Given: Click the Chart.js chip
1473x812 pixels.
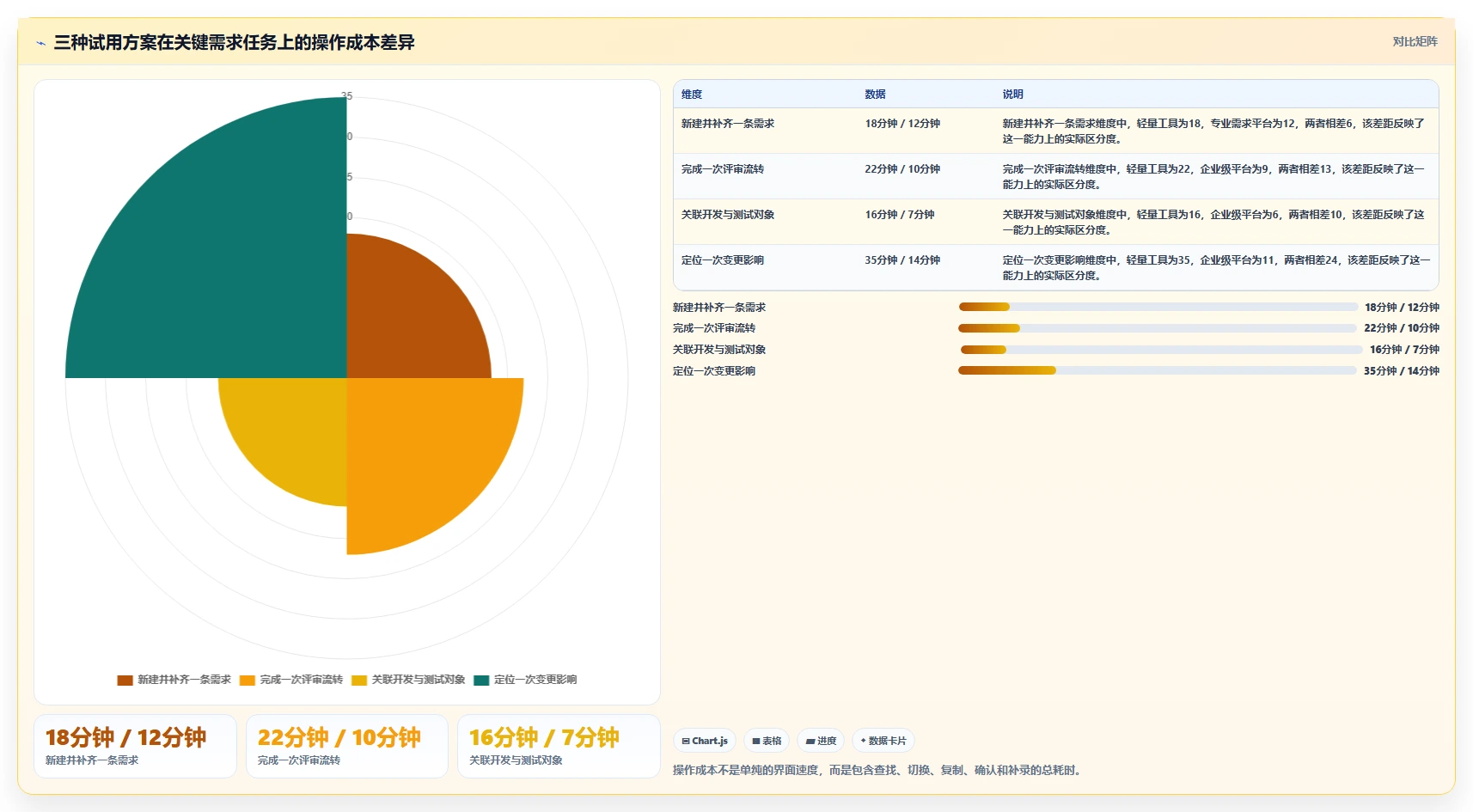Looking at the screenshot, I should [x=705, y=741].
